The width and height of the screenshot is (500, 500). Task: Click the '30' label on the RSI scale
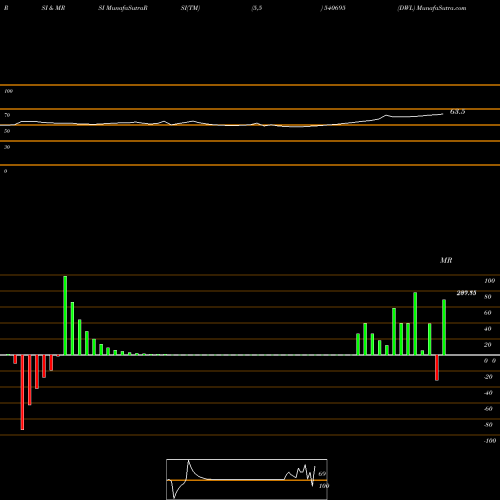coord(7,147)
